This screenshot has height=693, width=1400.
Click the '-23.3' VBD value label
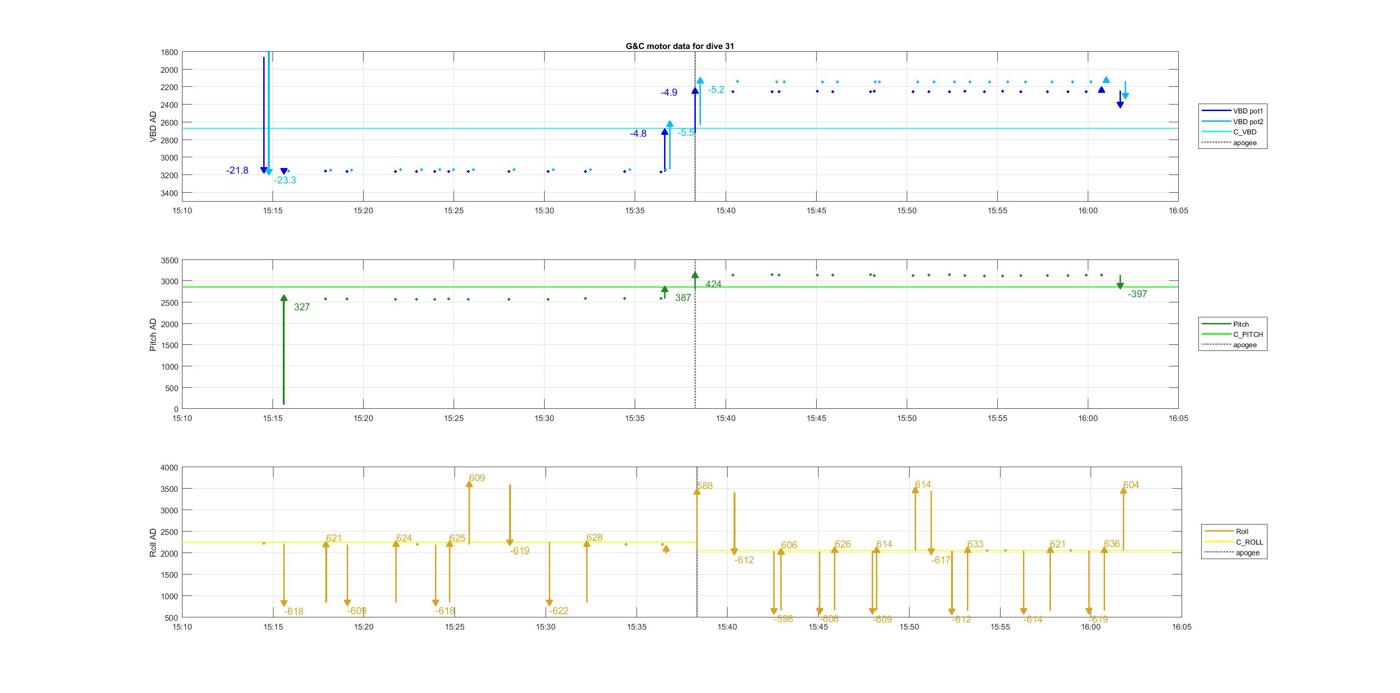[285, 181]
